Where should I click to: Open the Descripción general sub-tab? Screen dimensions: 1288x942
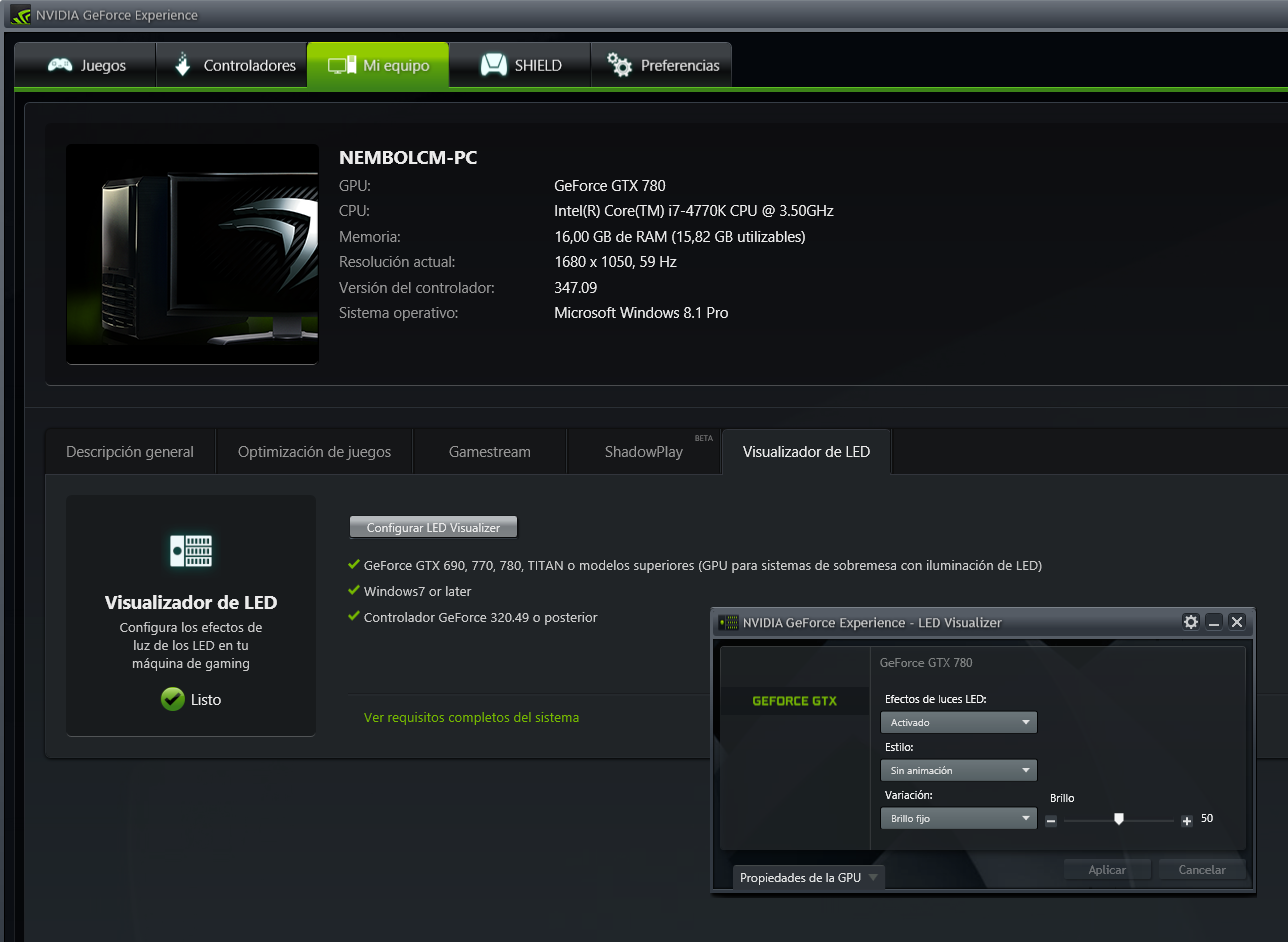130,452
